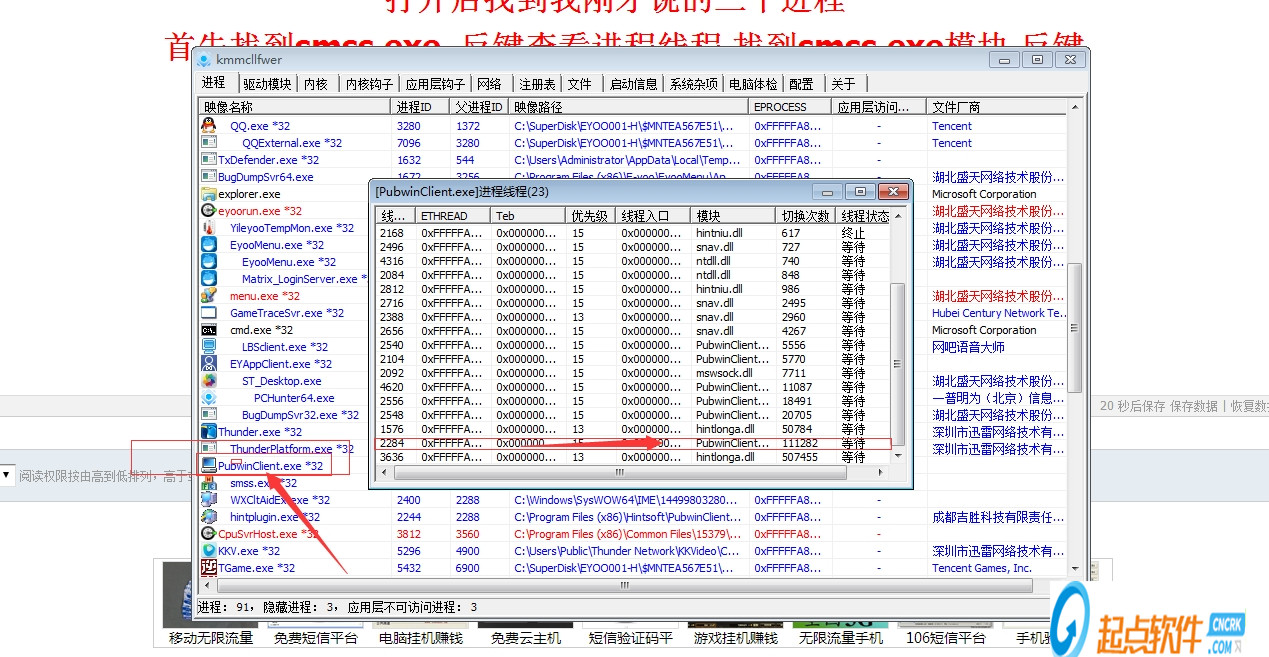Click 深圳市迅雷网络技术 vendor cell for Thunder.exe

(x=998, y=432)
